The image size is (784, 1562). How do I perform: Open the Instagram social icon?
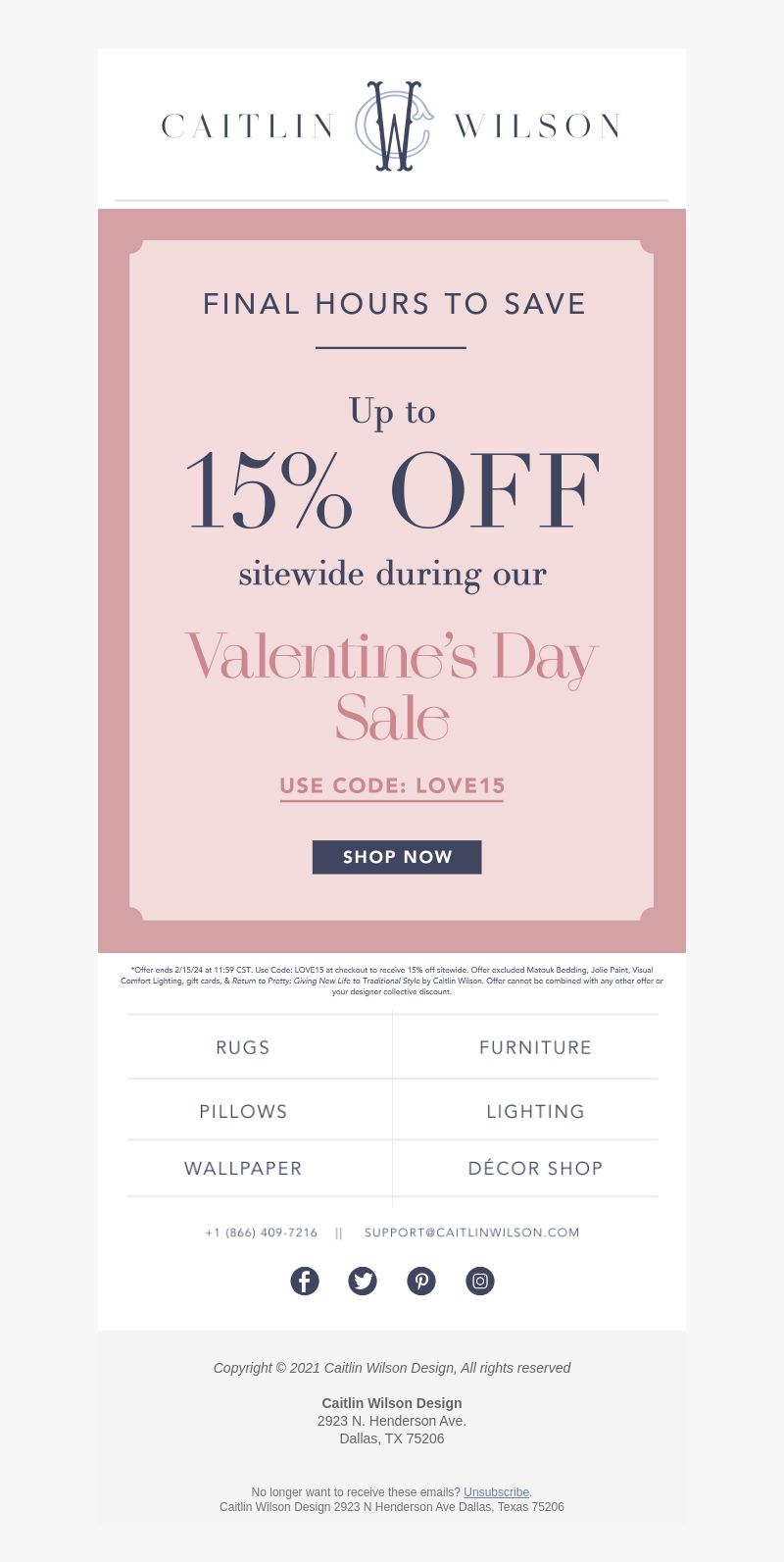(480, 1281)
